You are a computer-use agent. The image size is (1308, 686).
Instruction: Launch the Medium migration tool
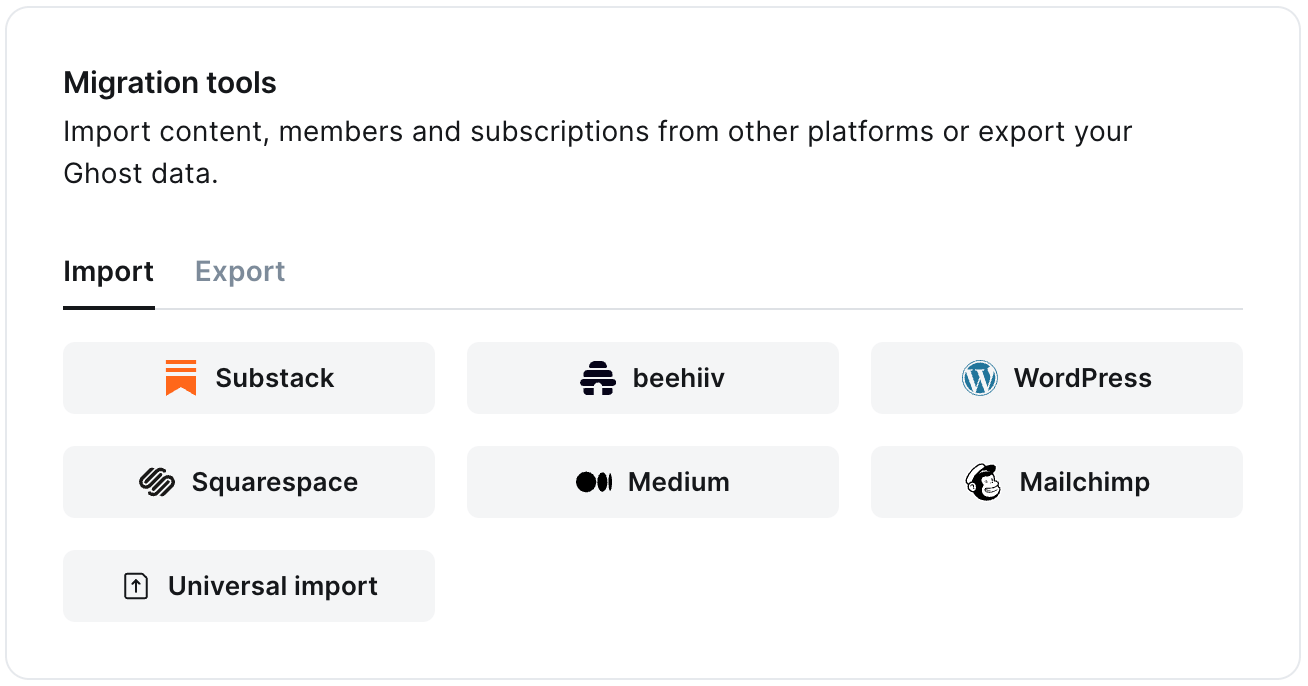point(652,482)
